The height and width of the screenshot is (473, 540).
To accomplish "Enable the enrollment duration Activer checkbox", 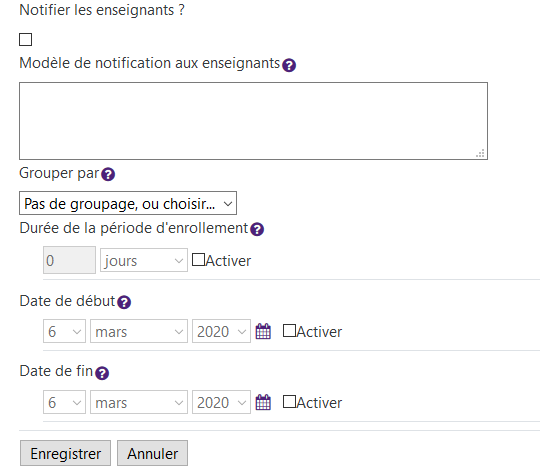I will click(x=198, y=260).
